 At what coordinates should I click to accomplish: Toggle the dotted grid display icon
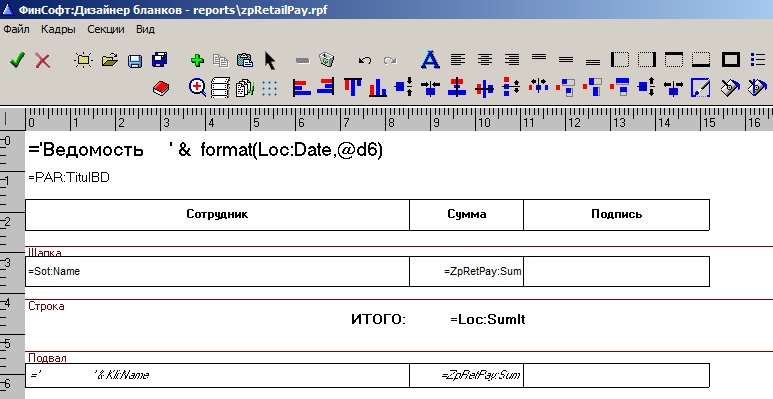(x=270, y=88)
